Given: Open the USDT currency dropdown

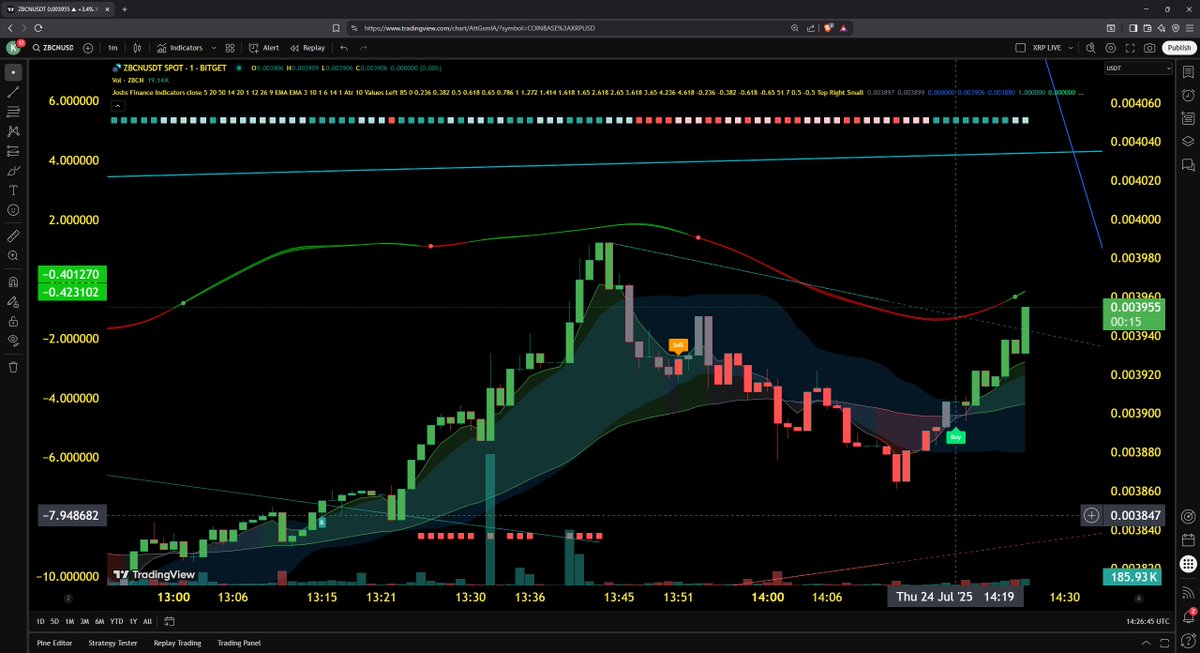Looking at the screenshot, I should (x=1137, y=68).
